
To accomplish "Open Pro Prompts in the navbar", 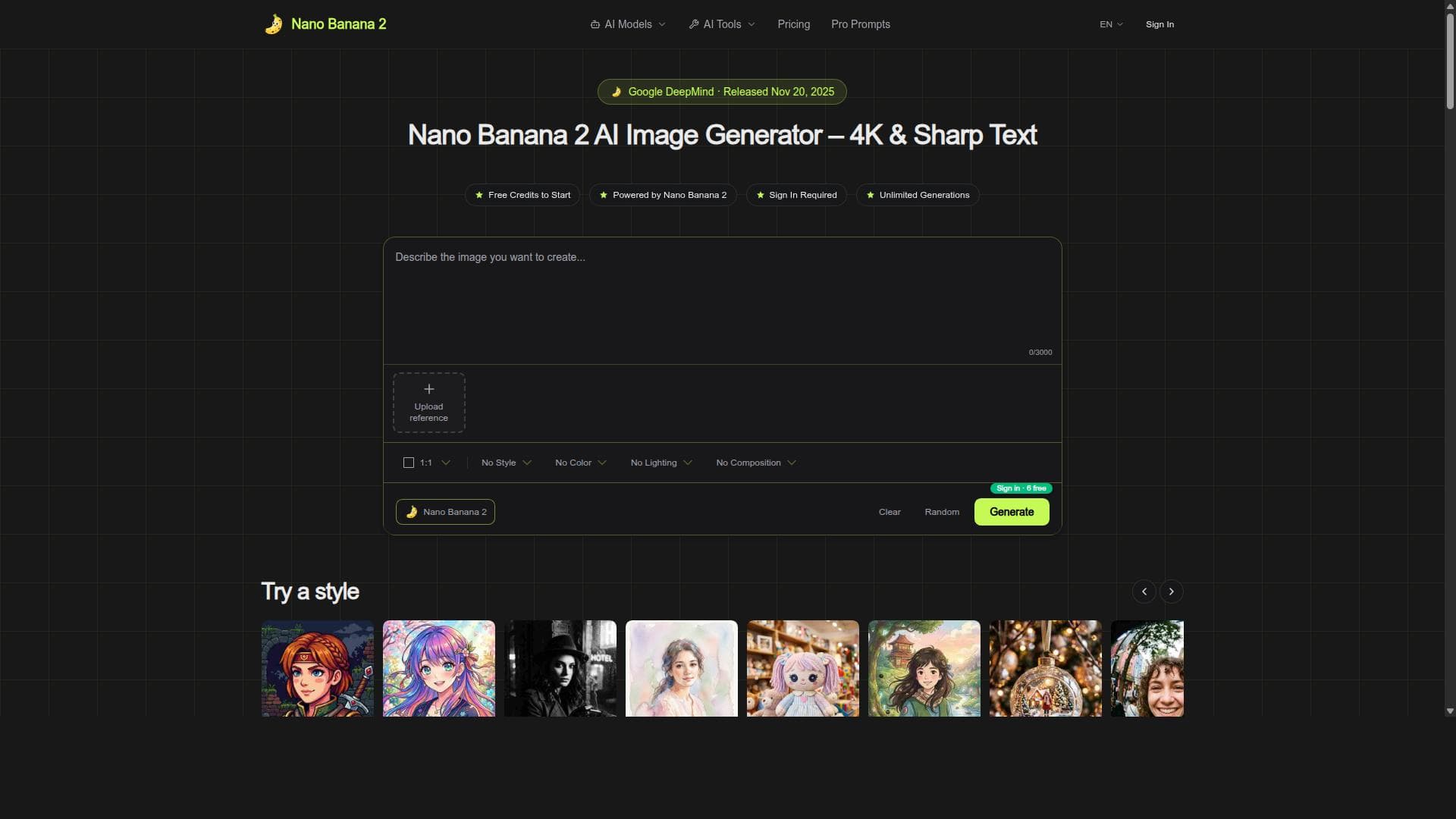I will (x=860, y=24).
